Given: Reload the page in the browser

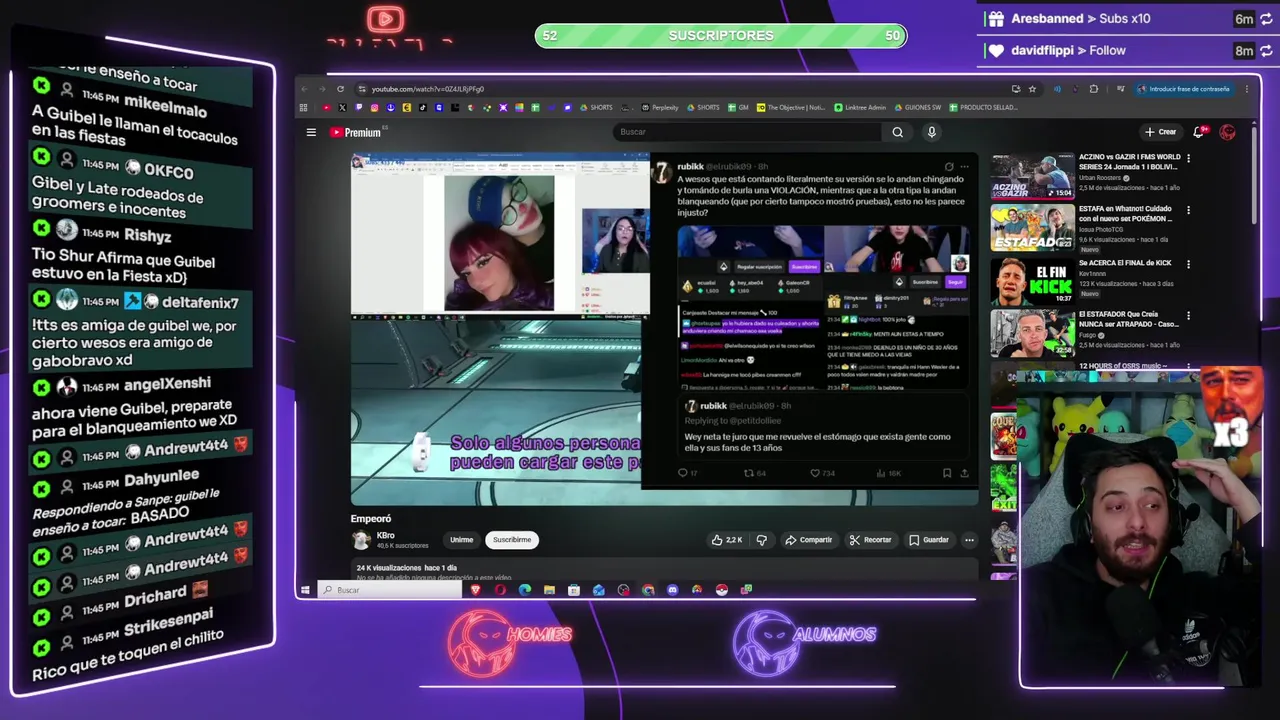Looking at the screenshot, I should pyautogui.click(x=340, y=89).
